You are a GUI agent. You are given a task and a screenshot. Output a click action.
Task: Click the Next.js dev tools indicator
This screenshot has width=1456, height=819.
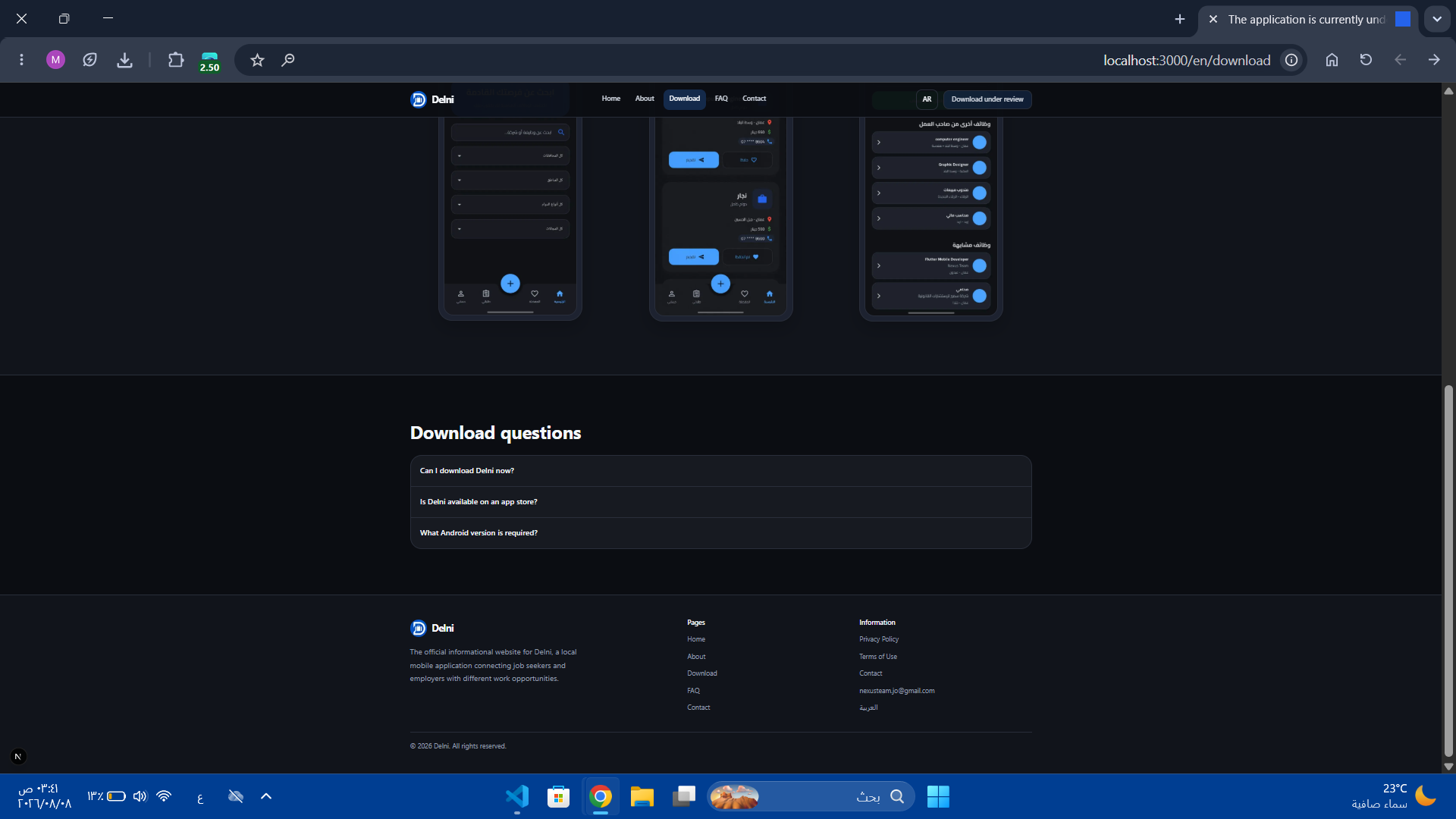[x=18, y=756]
